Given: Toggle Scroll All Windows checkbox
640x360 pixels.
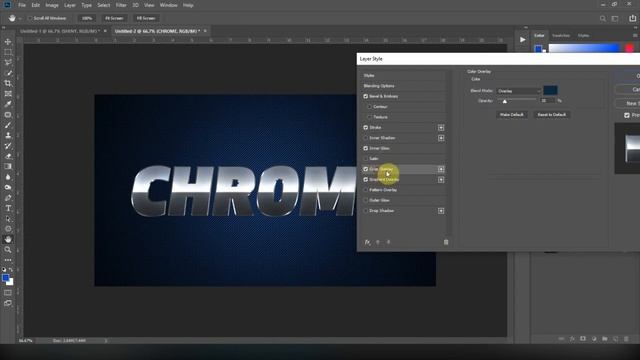Looking at the screenshot, I should [29, 18].
